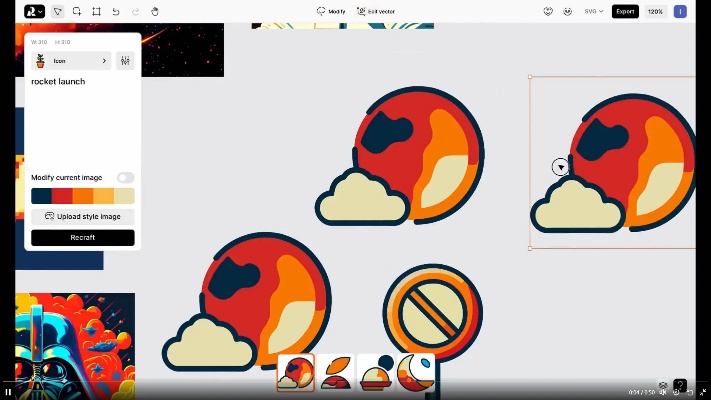Select the red palette color
Screen dimensions: 711x400
point(62,196)
